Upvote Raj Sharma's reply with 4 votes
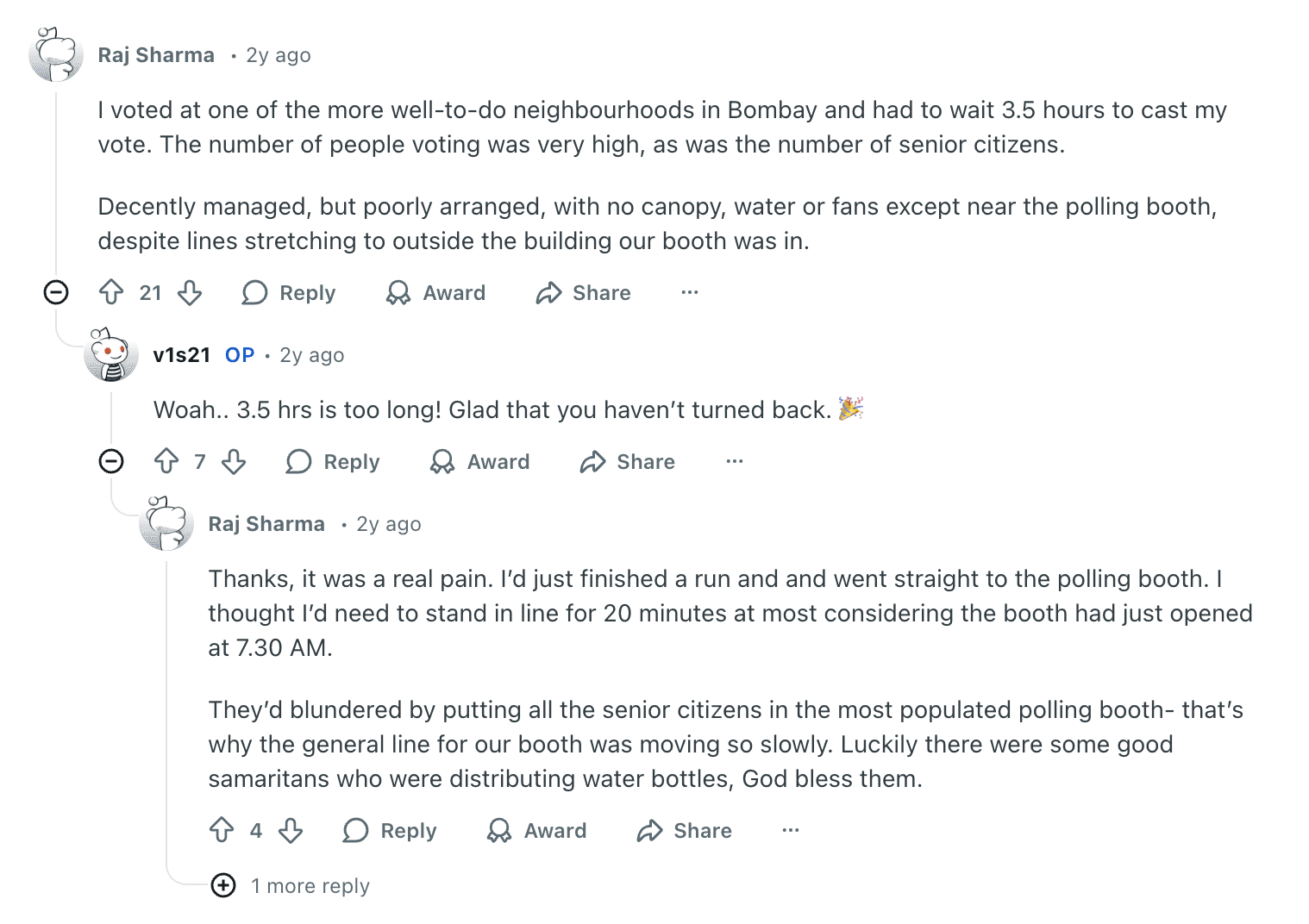1309x924 pixels. [x=222, y=831]
